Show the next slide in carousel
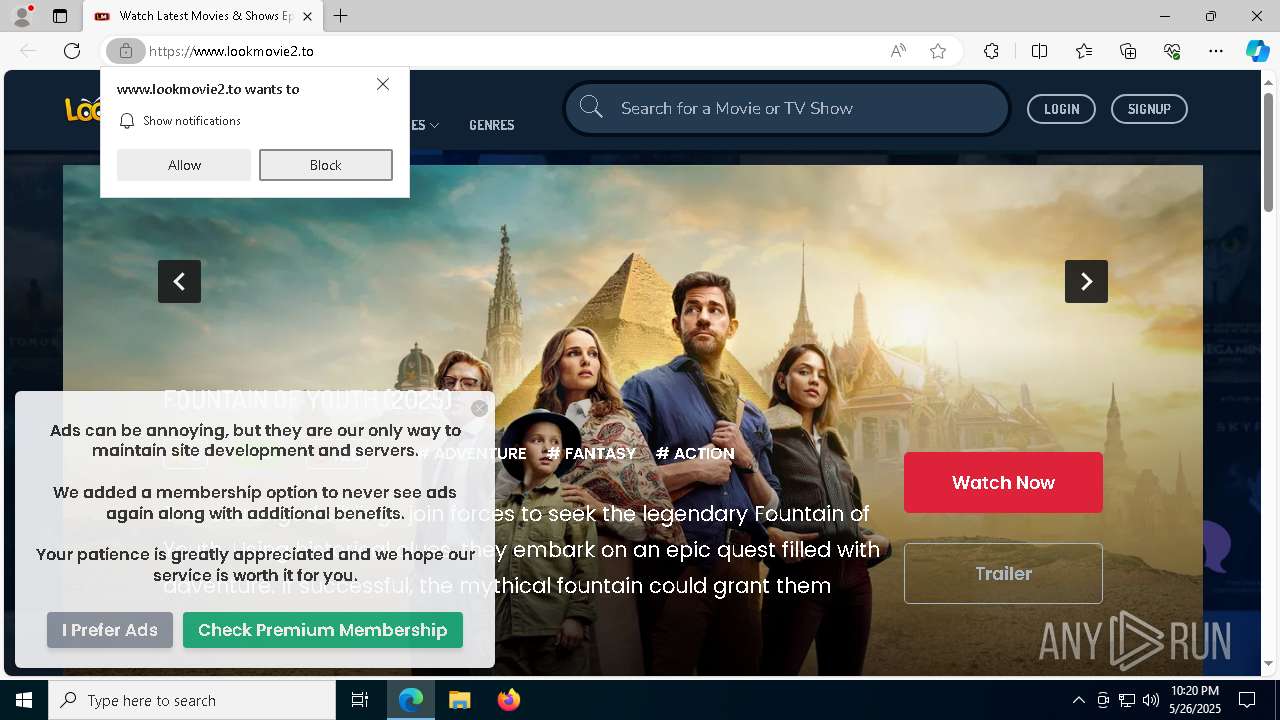 tap(1086, 282)
